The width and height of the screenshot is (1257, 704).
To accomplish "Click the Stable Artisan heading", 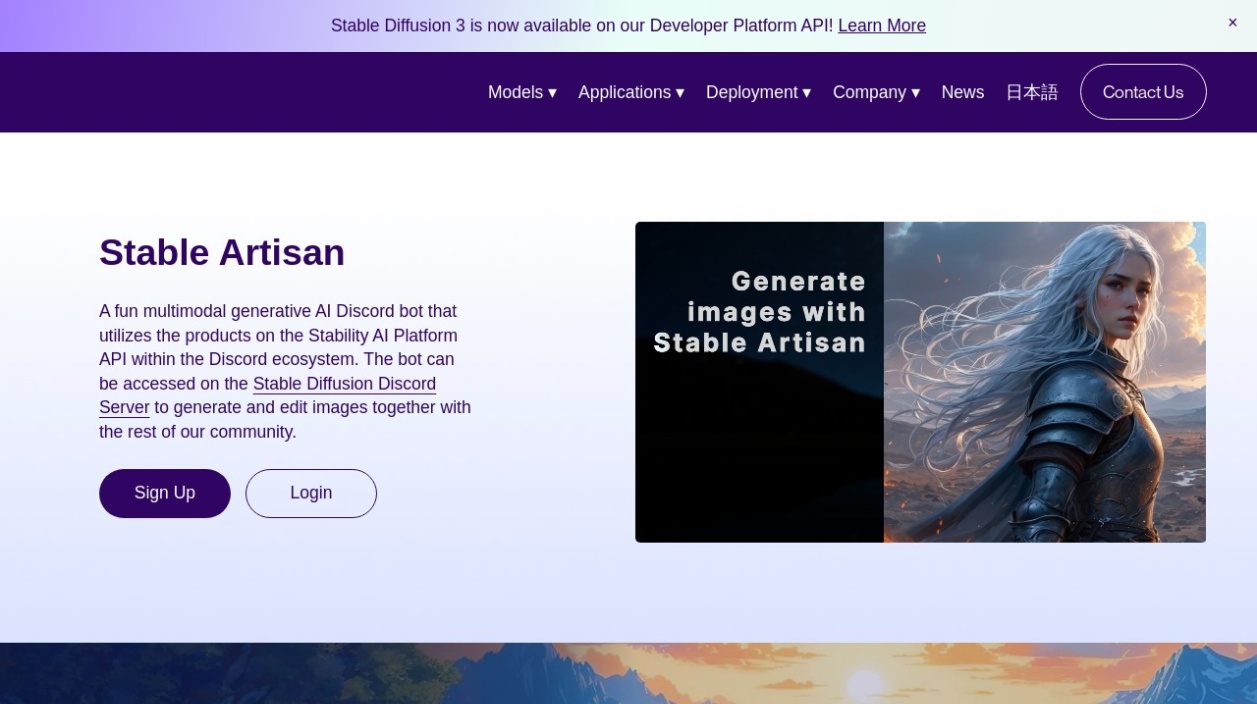I will click(x=221, y=252).
